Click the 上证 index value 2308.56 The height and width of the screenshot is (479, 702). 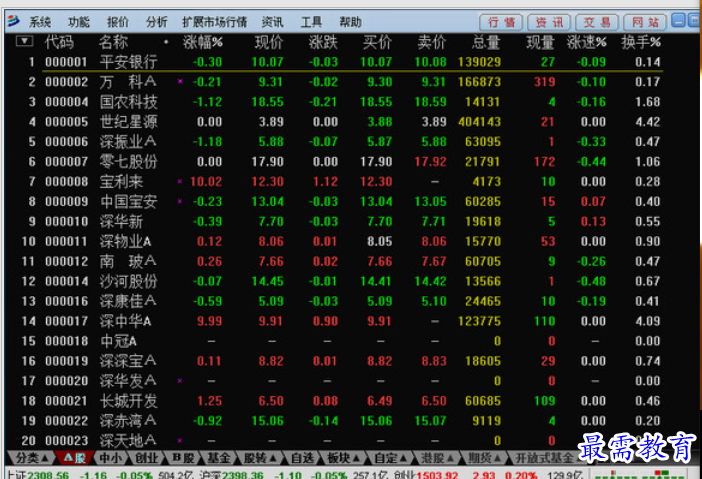(48, 475)
